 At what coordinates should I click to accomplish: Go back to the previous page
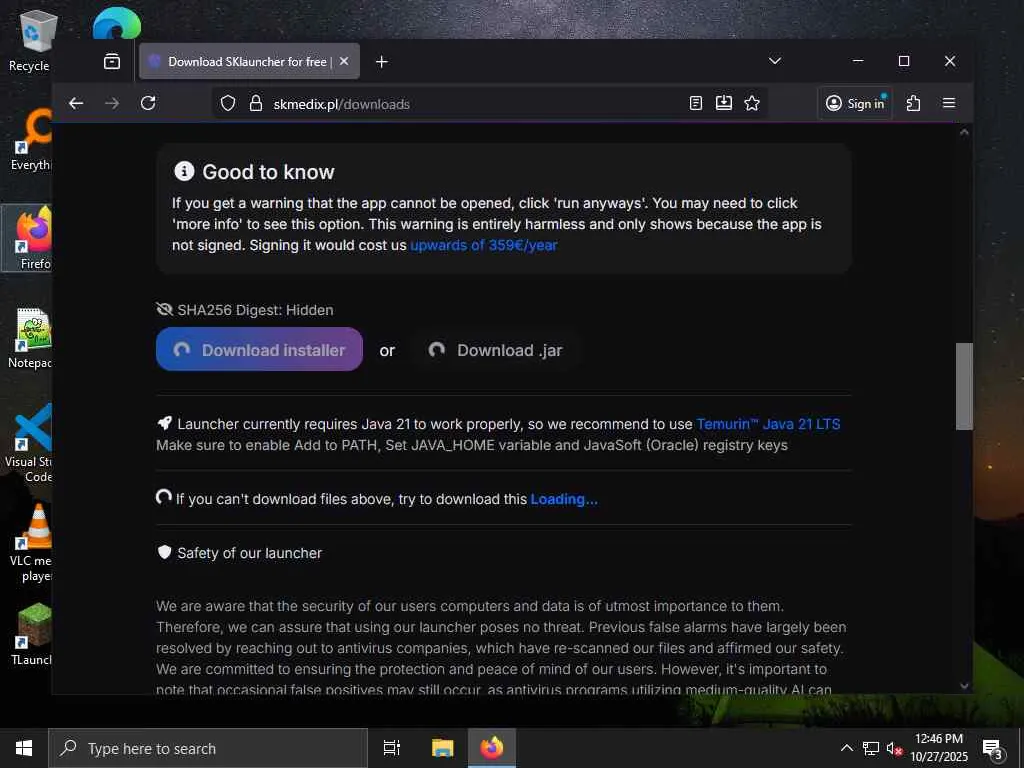pyautogui.click(x=76, y=103)
